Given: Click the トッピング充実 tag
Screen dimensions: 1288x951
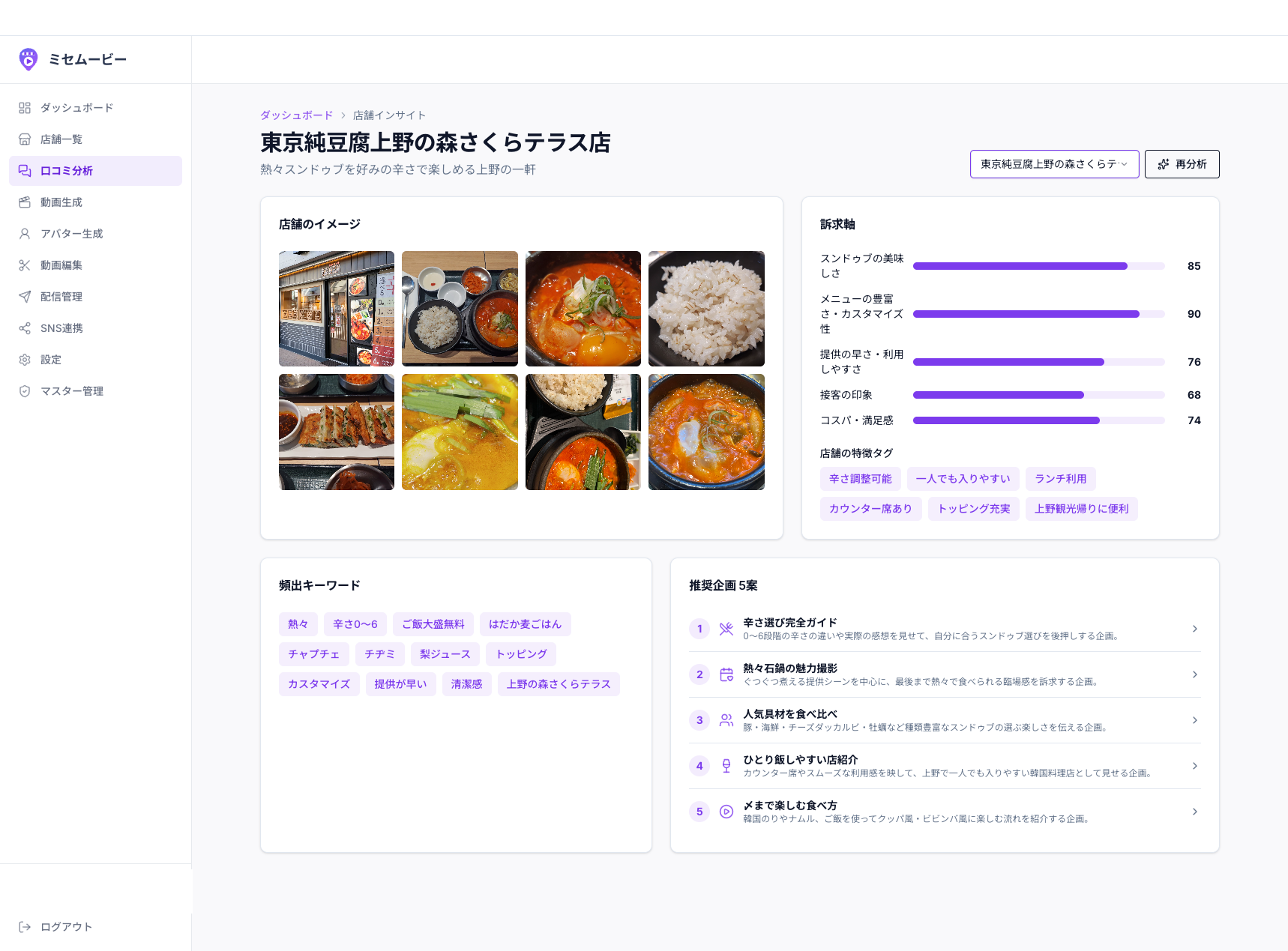Looking at the screenshot, I should coord(974,509).
